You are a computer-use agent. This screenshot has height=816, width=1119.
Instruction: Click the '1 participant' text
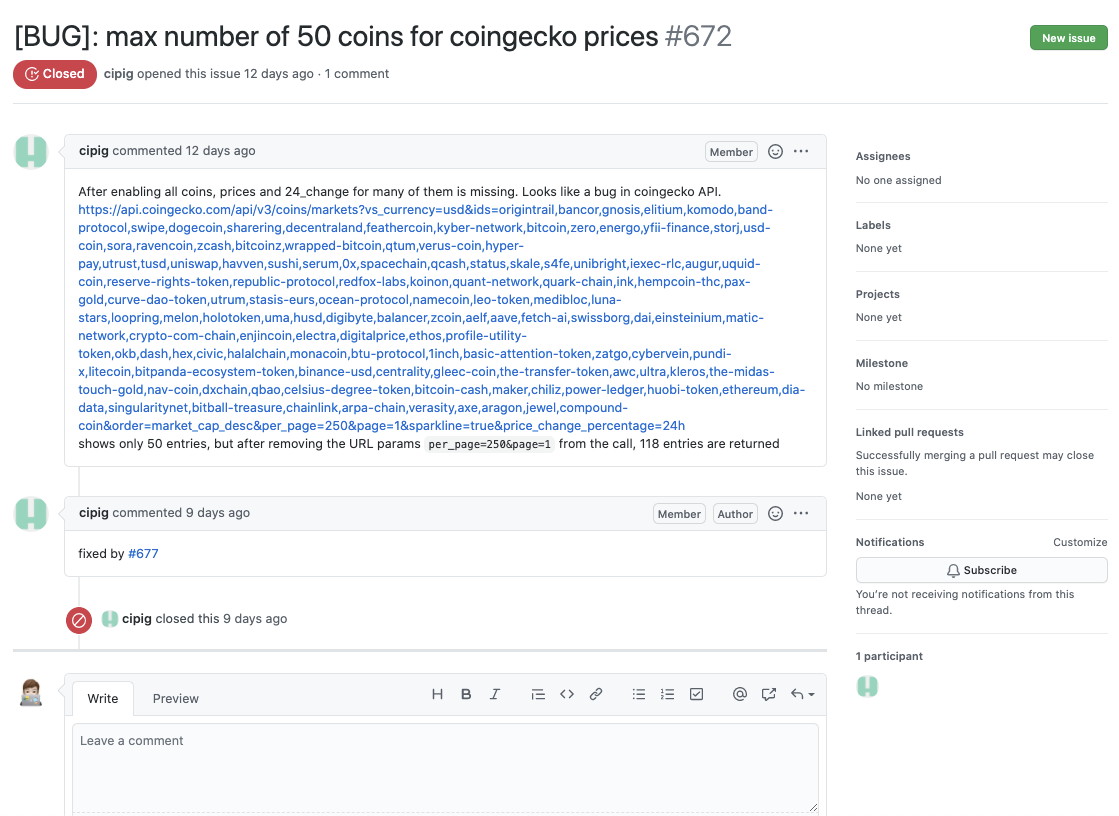[x=889, y=656]
